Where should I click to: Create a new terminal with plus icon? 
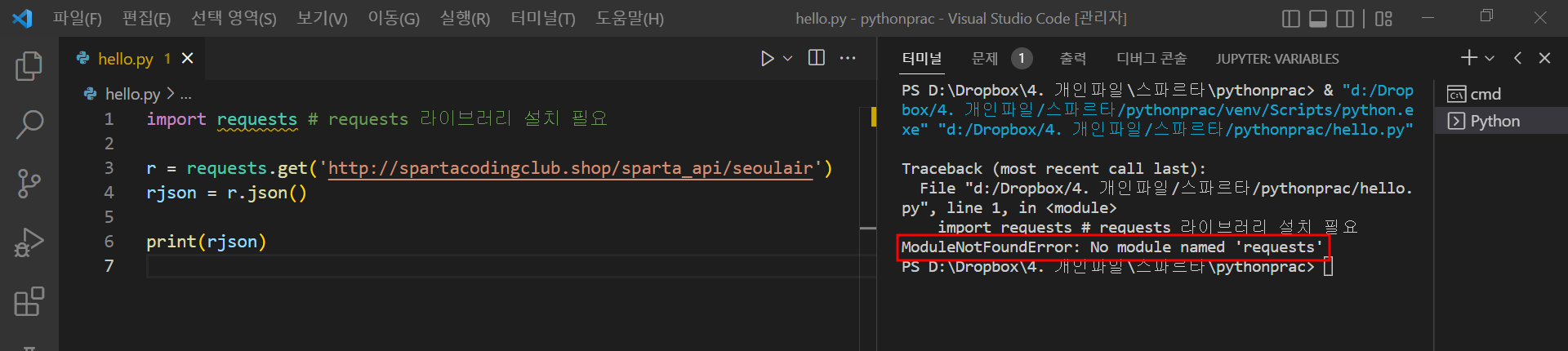(1469, 57)
